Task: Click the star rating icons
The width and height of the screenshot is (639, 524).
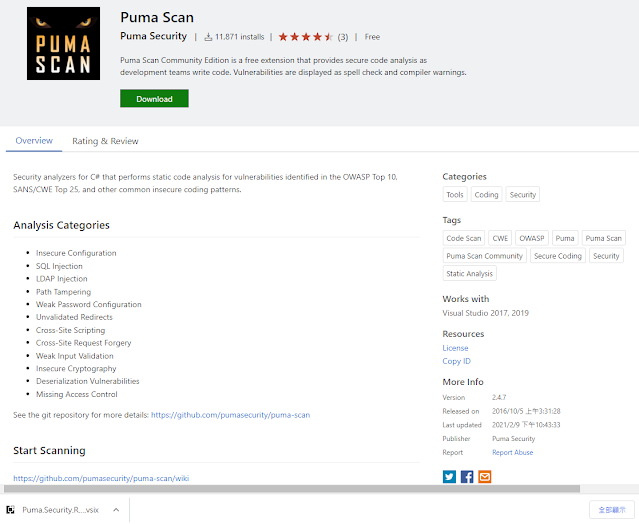Action: pos(306,37)
